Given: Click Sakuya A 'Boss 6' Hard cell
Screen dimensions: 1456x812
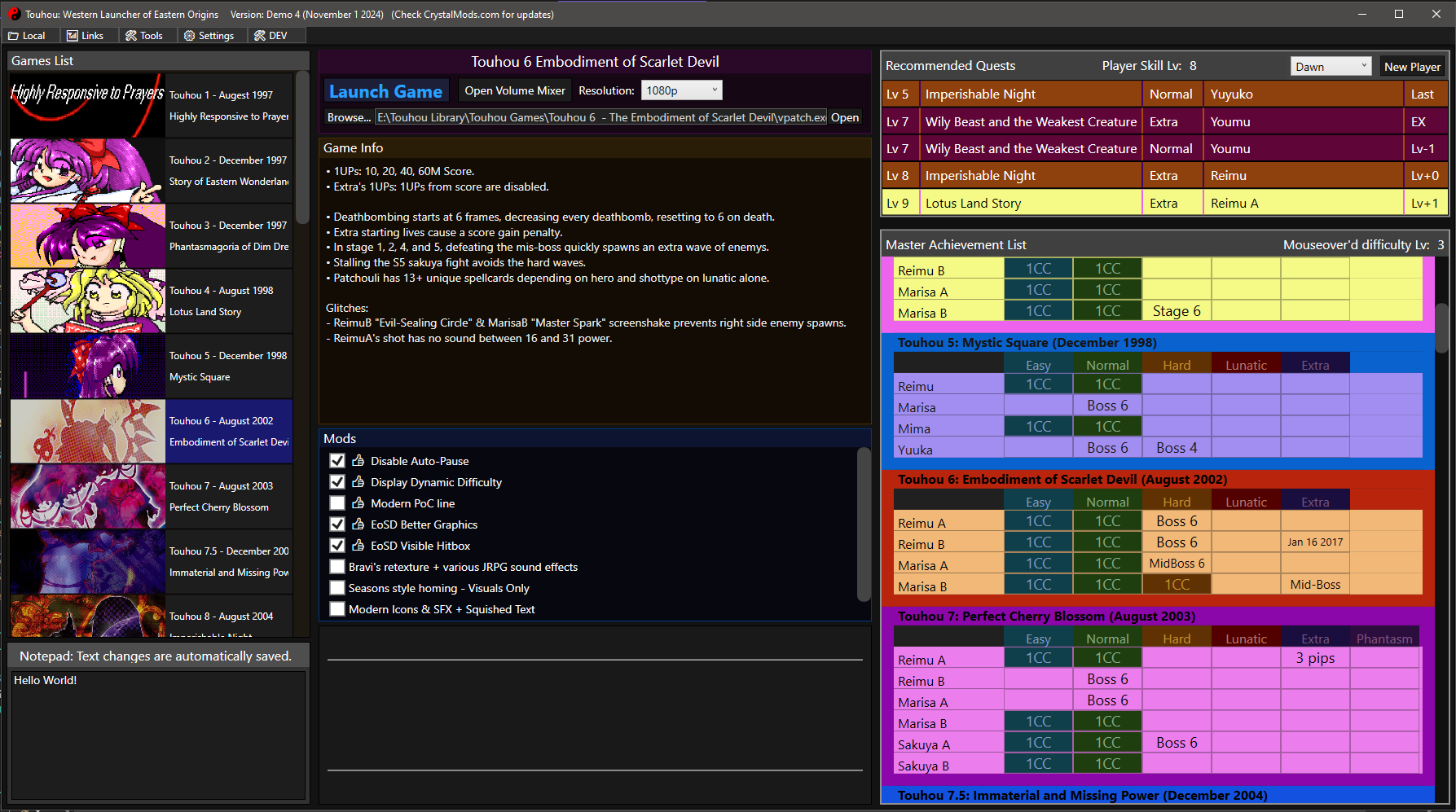Looking at the screenshot, I should click(x=1177, y=743).
